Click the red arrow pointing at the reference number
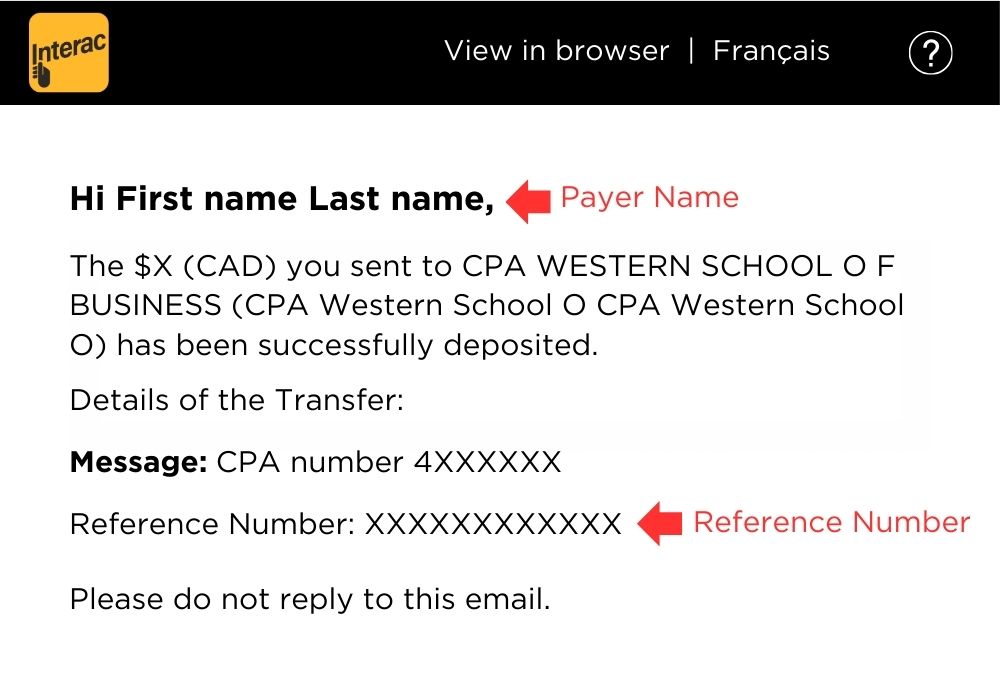Screen dimensions: 1000x692 tap(660, 523)
